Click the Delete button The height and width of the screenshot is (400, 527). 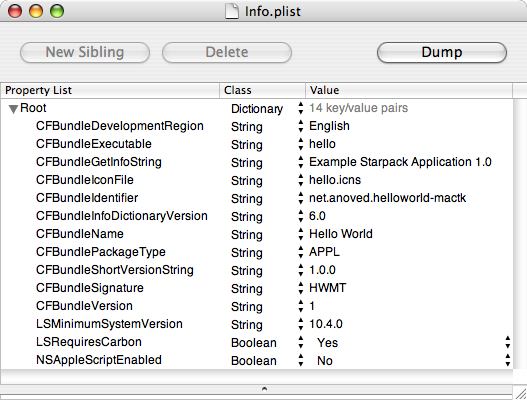click(x=227, y=52)
